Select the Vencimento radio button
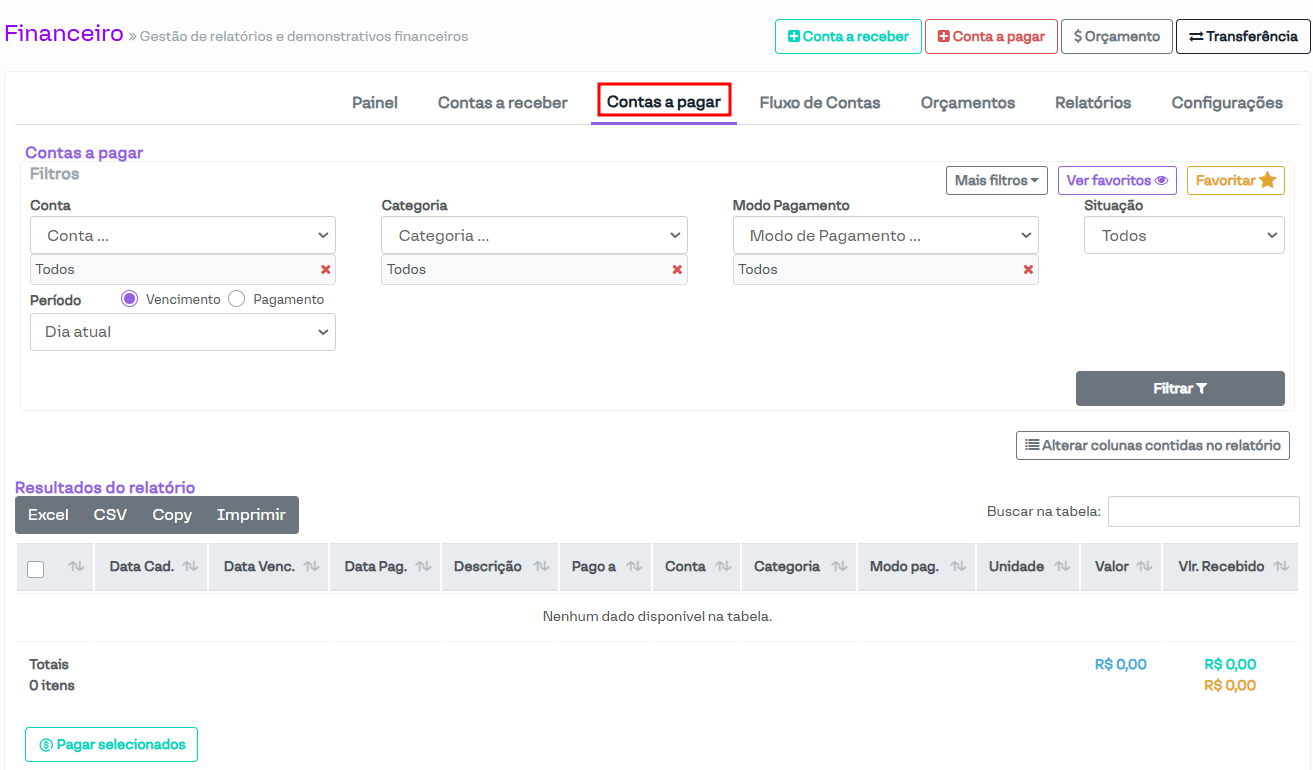 (x=129, y=299)
